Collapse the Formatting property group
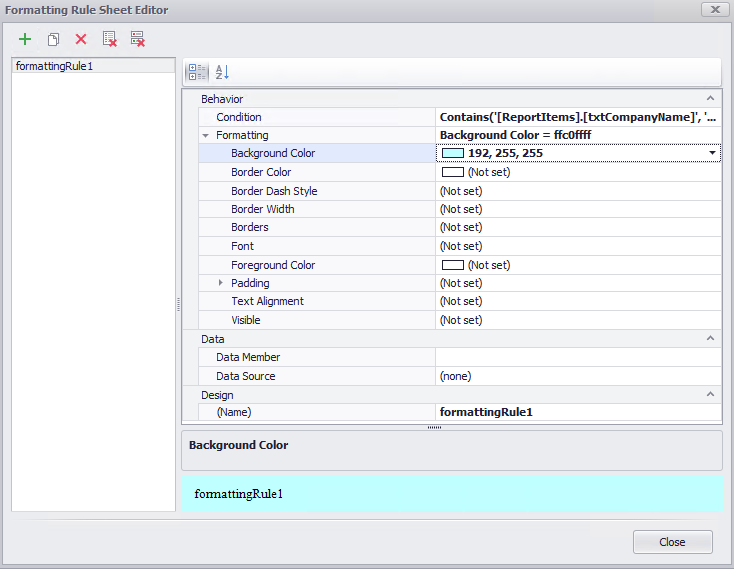The width and height of the screenshot is (734, 569). [x=205, y=135]
